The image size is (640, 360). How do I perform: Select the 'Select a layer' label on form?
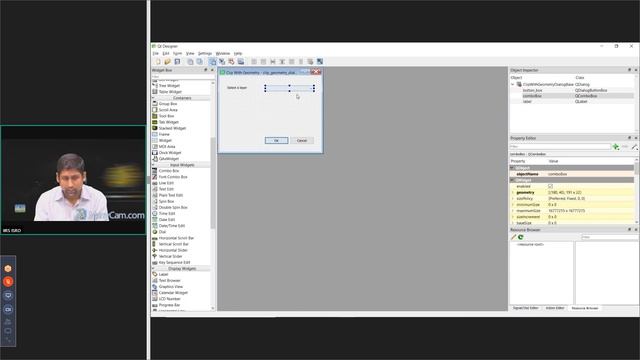tap(237, 88)
